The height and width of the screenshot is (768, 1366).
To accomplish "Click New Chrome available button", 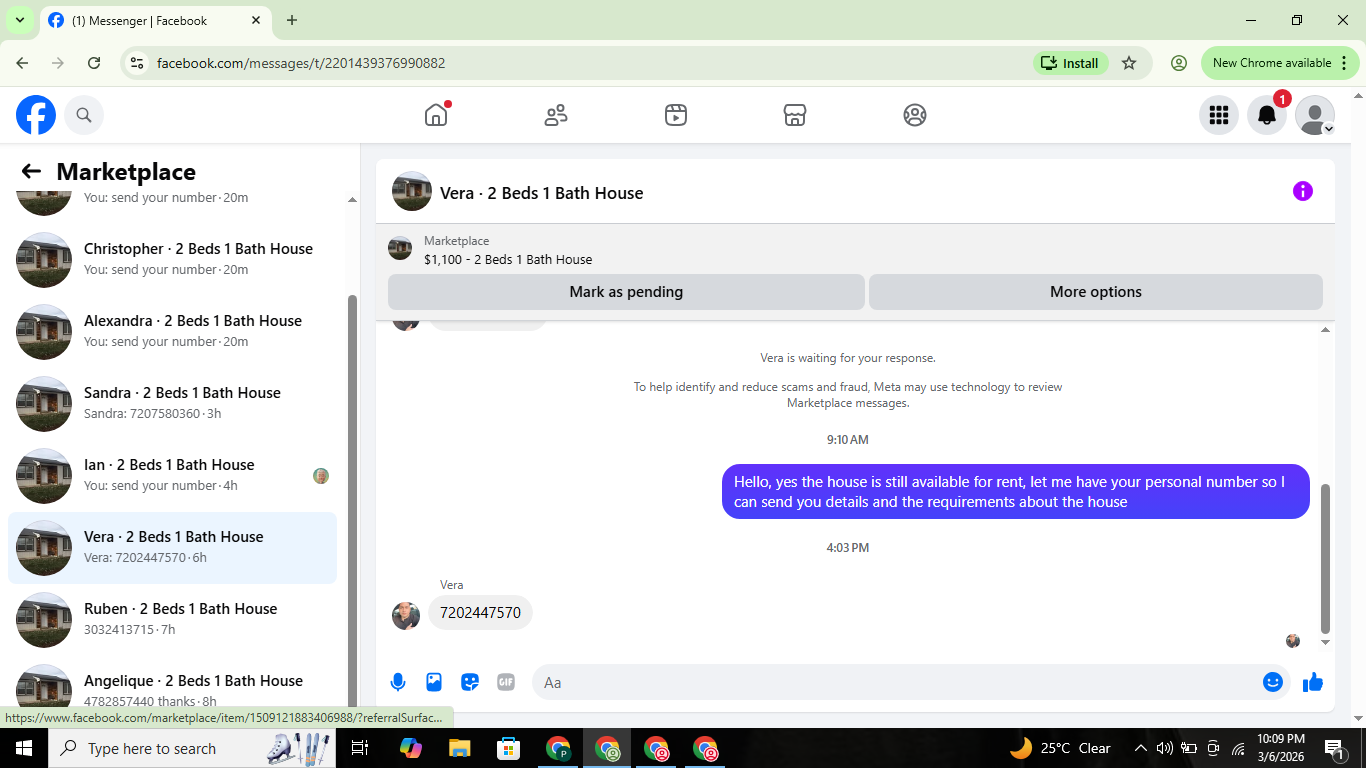I will coord(1281,63).
